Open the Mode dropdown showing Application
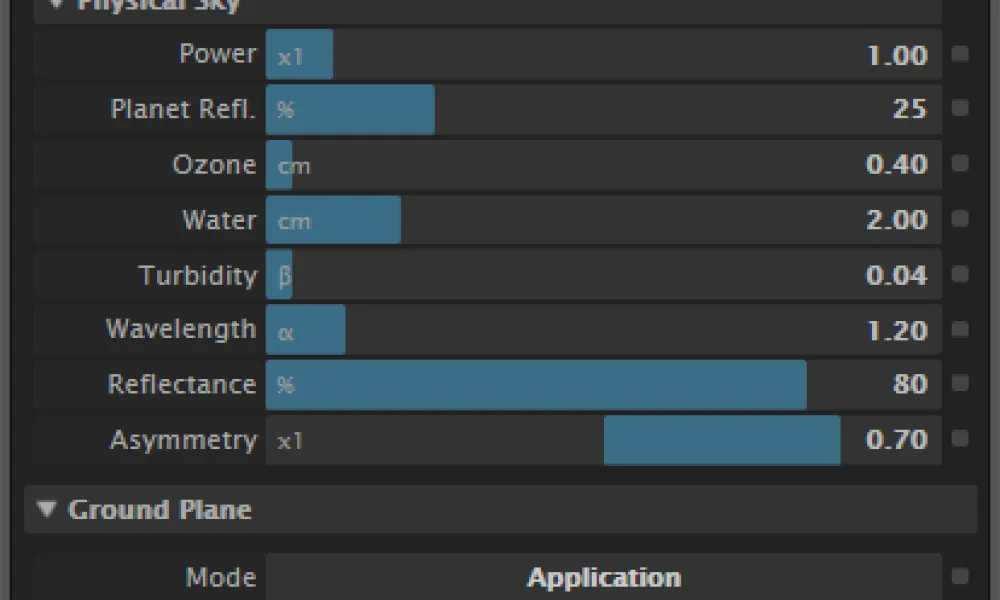The image size is (1000, 600). 603,577
